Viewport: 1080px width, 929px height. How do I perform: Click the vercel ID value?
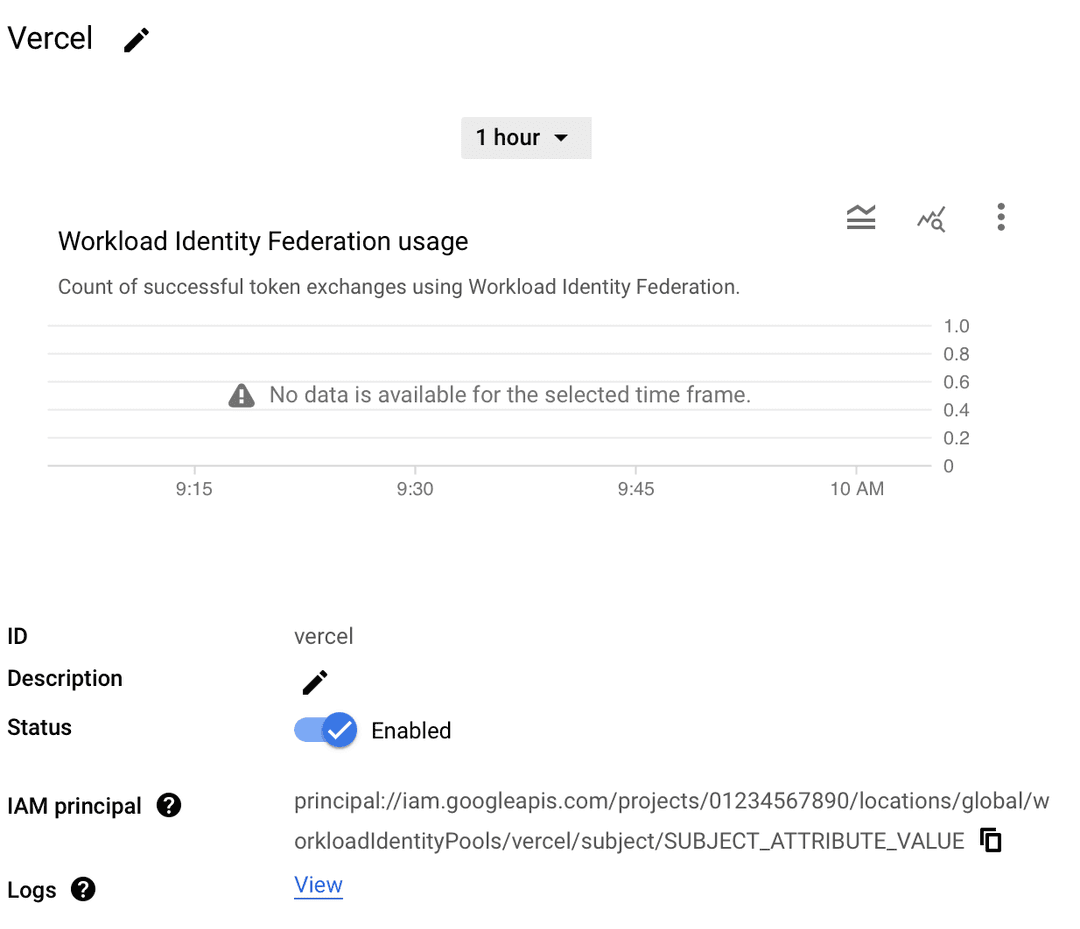(x=323, y=636)
